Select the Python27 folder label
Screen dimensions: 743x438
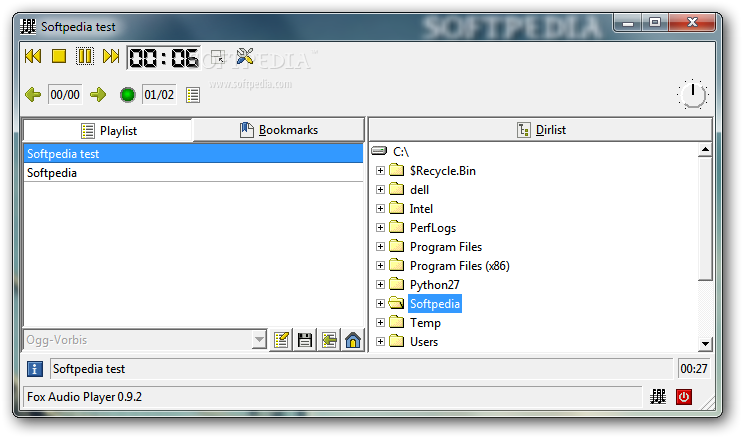(435, 284)
